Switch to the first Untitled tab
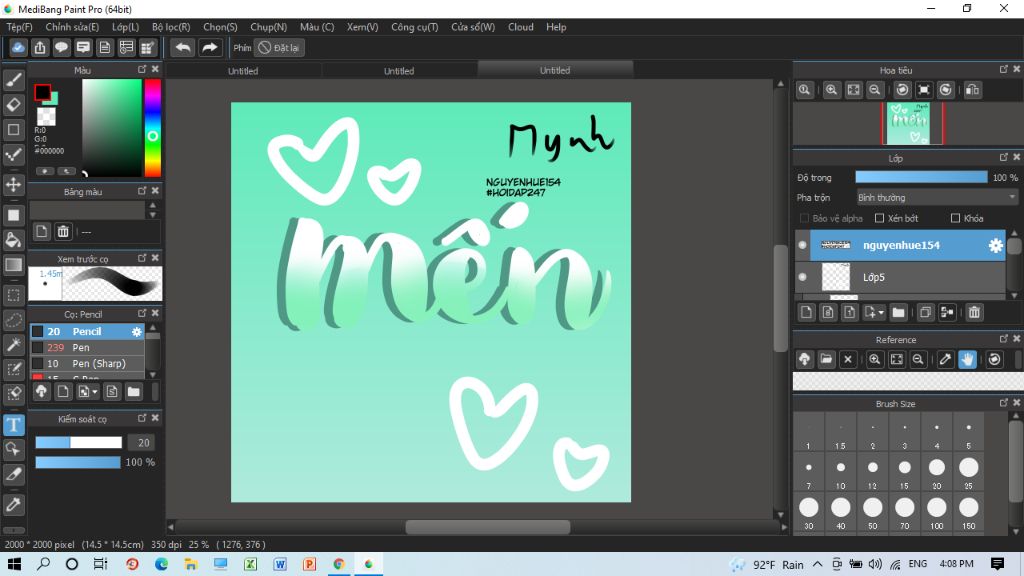 coord(243,71)
